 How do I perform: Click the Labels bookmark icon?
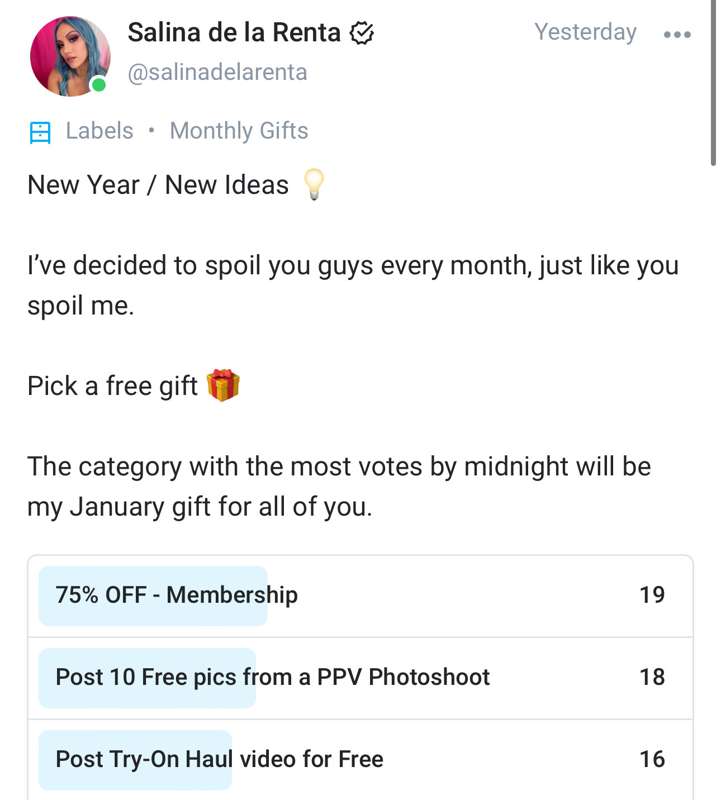point(40,132)
